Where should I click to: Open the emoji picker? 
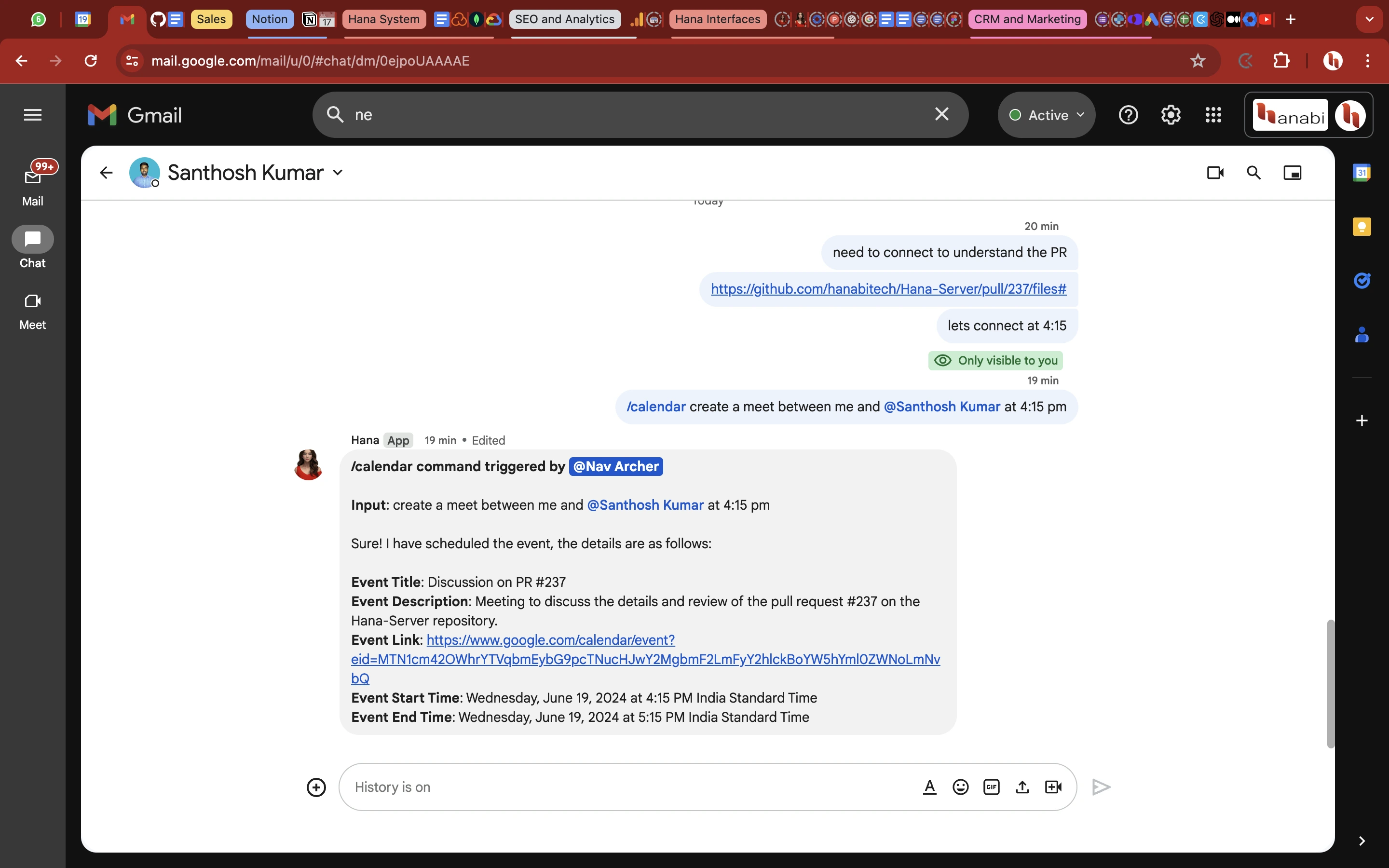point(960,787)
